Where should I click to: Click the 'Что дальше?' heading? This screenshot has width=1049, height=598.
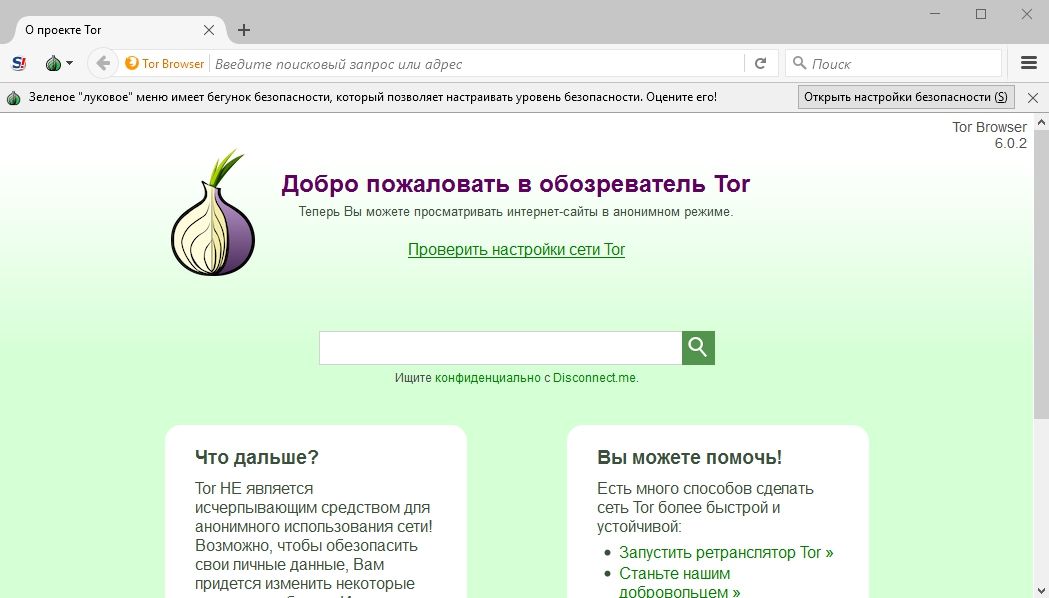pyautogui.click(x=257, y=458)
